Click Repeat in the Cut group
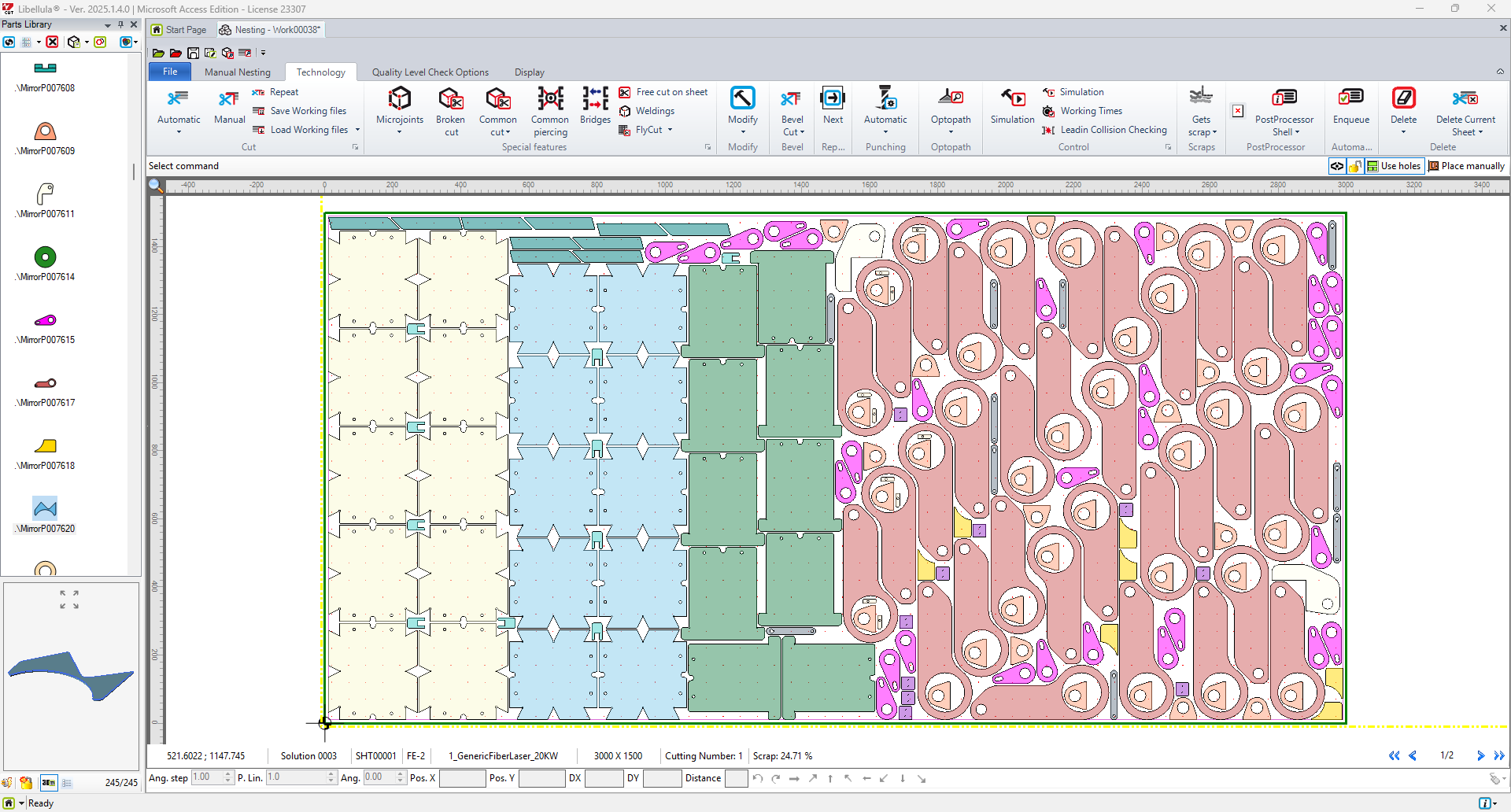 [275, 92]
